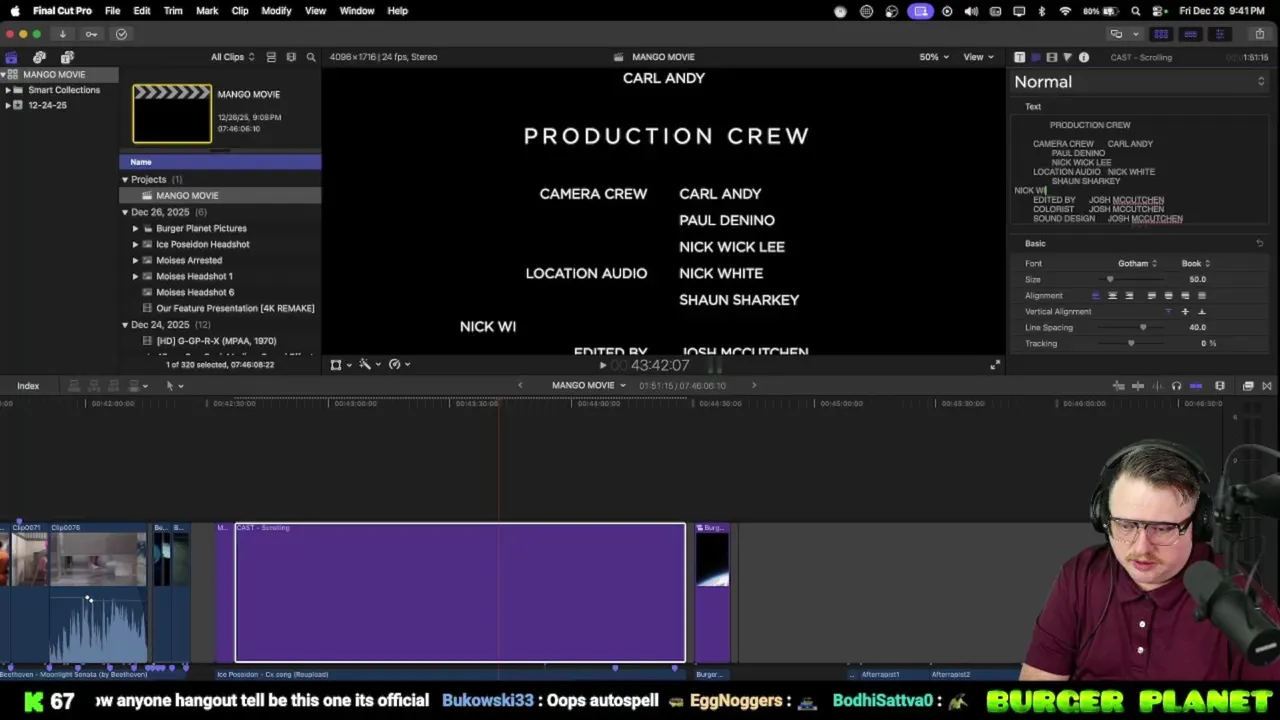Screen dimensions: 1280x720
Task: Go forward in timeline history
Action: 754,386
